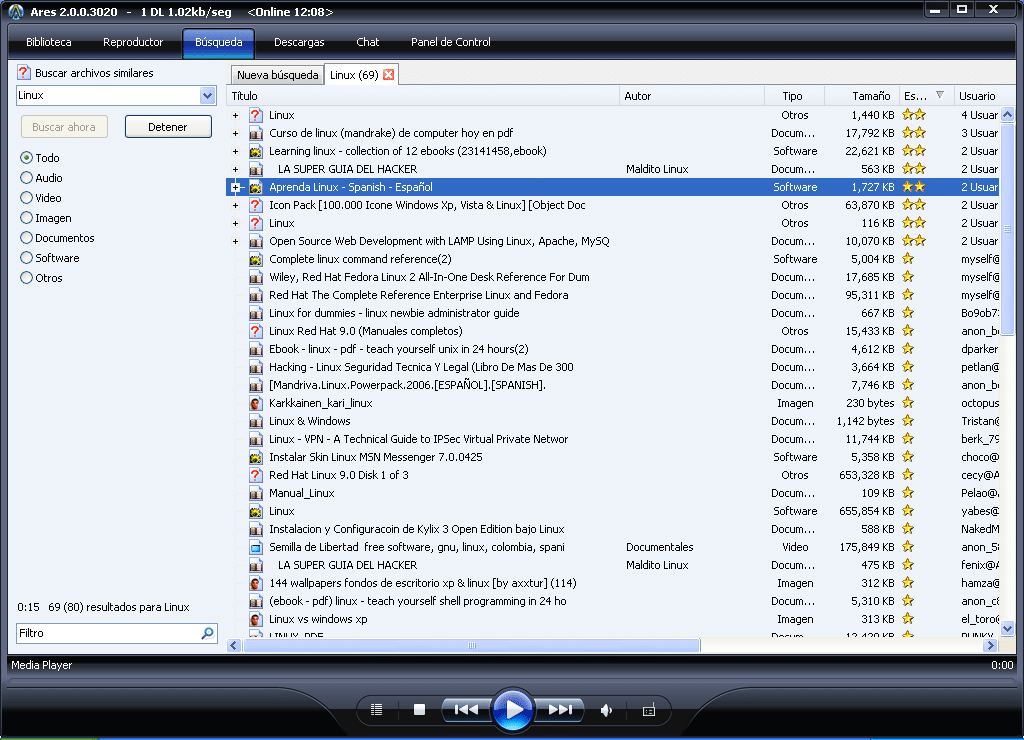Screen dimensions: 1024x740
Task: Select the Software radio option
Action: click(x=27, y=258)
